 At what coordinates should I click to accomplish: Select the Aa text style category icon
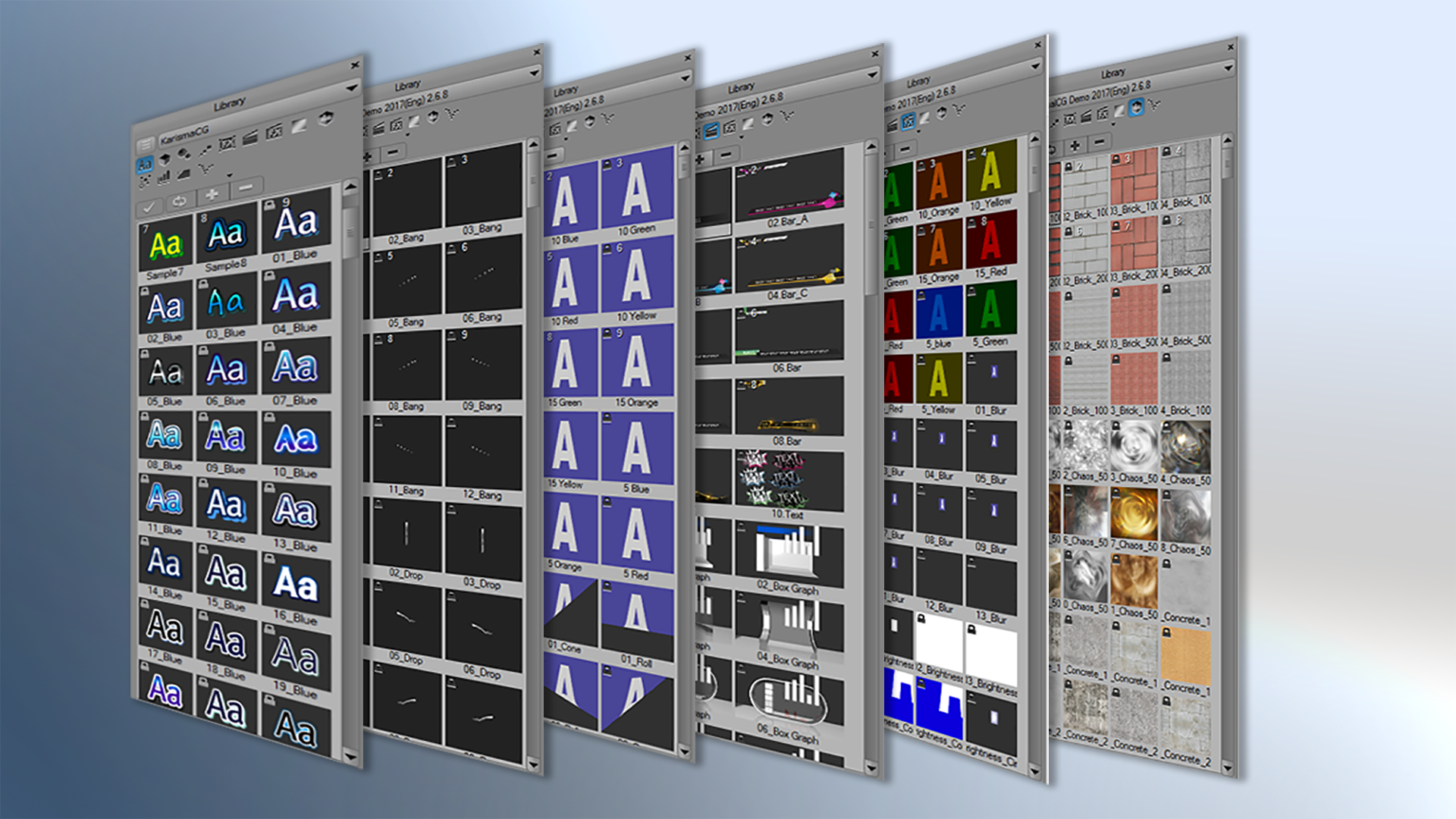(x=145, y=165)
